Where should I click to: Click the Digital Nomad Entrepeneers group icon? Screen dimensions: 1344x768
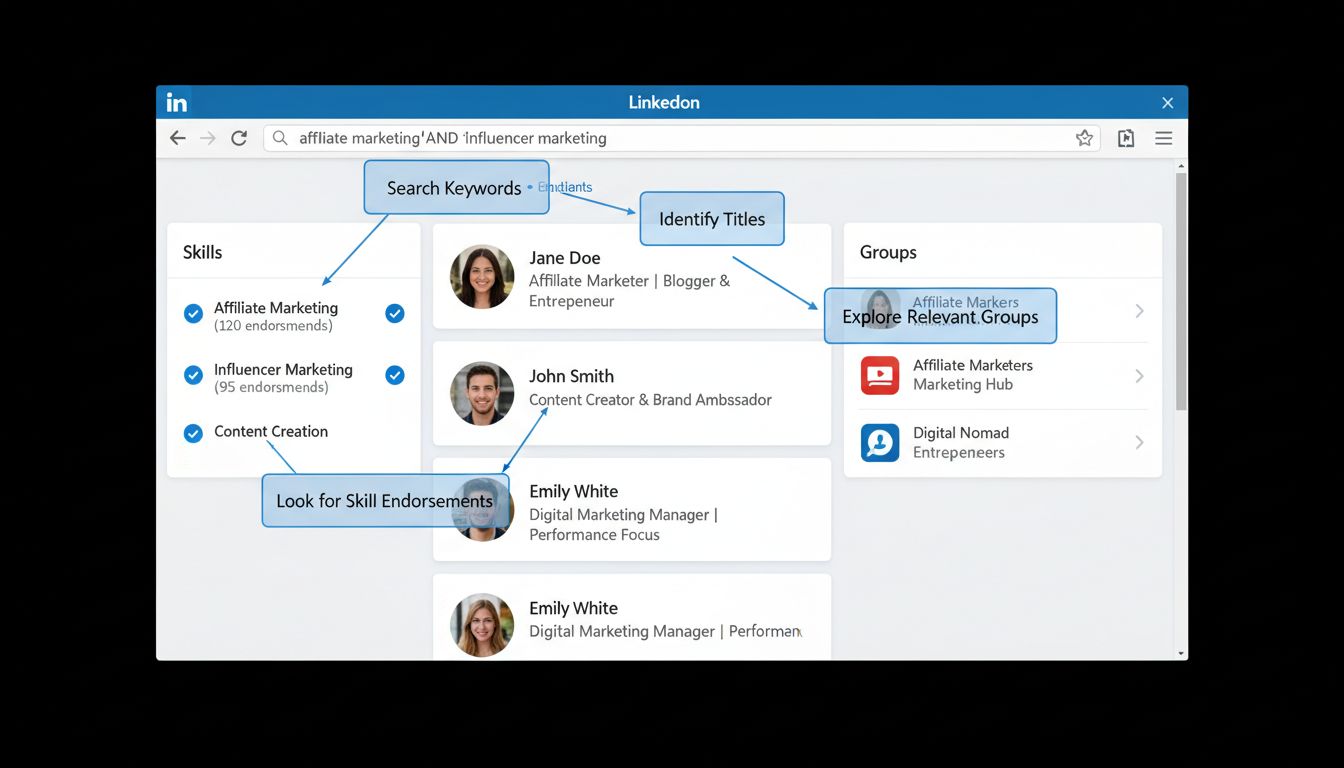pos(879,443)
